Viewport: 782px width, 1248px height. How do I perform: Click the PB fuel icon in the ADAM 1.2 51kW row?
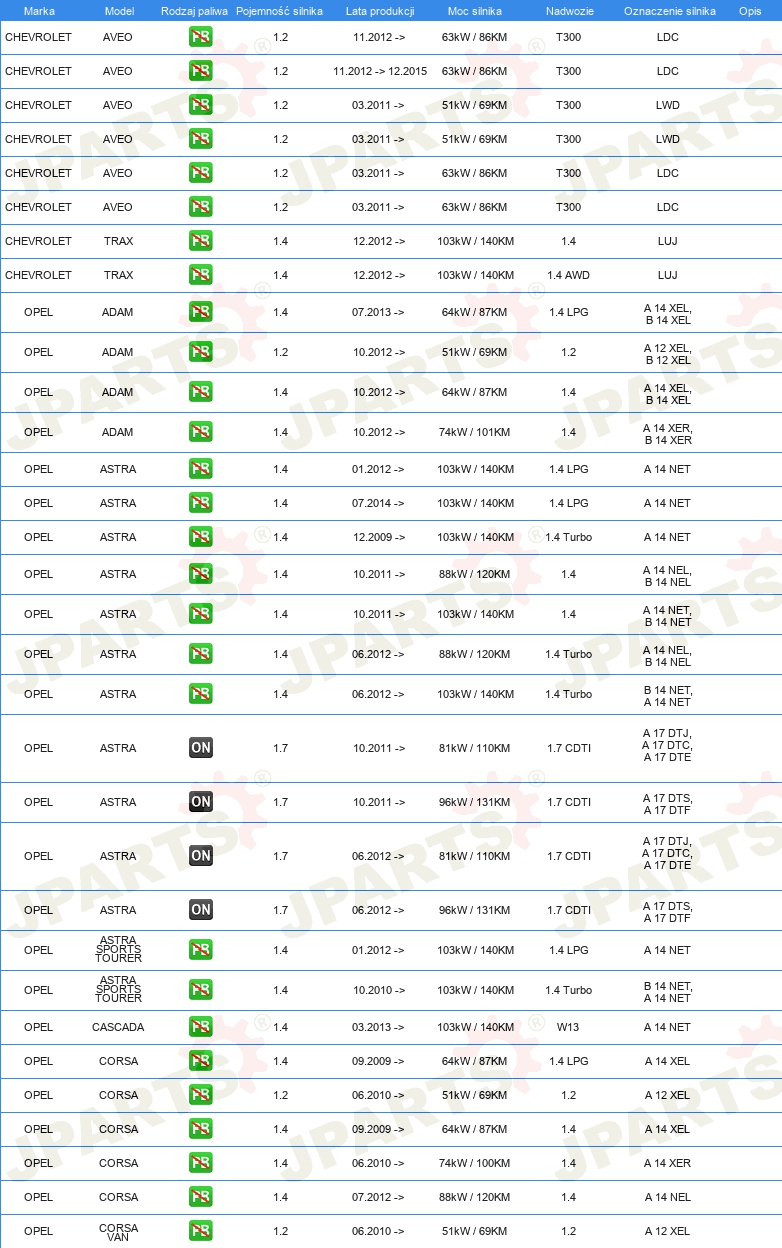[201, 351]
